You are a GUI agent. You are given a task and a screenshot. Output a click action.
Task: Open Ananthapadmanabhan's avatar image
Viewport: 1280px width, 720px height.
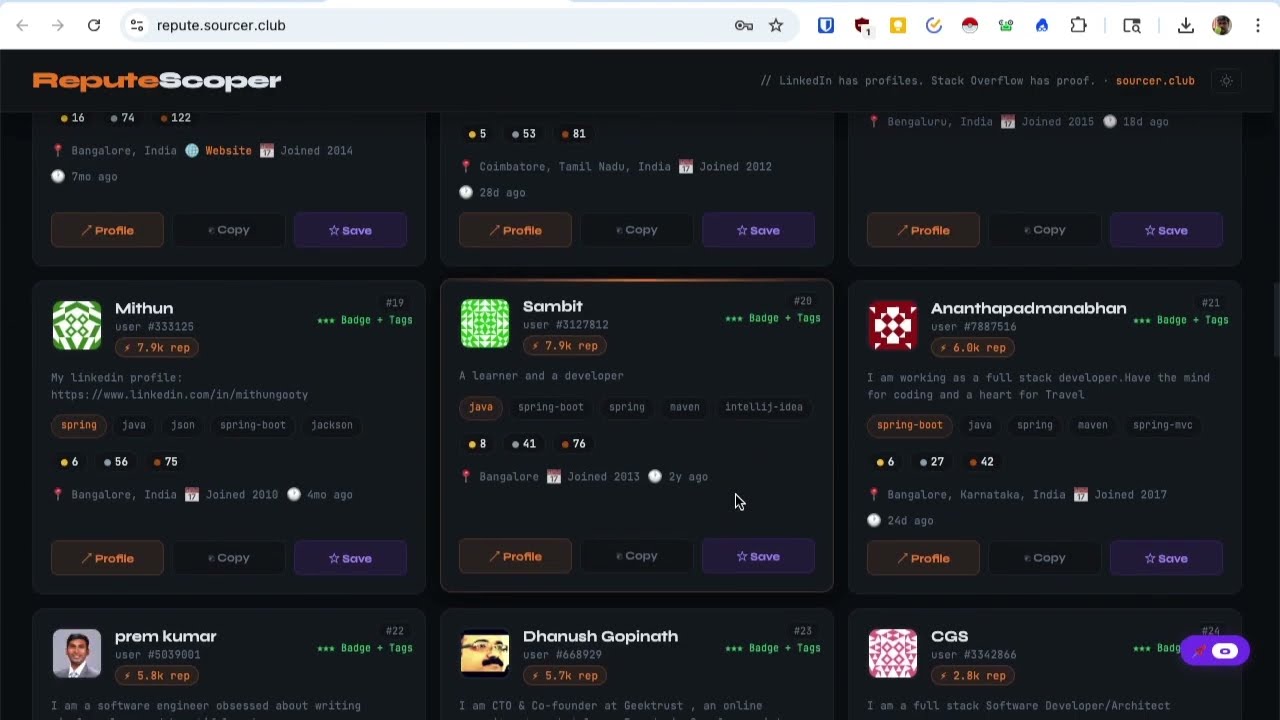click(893, 325)
